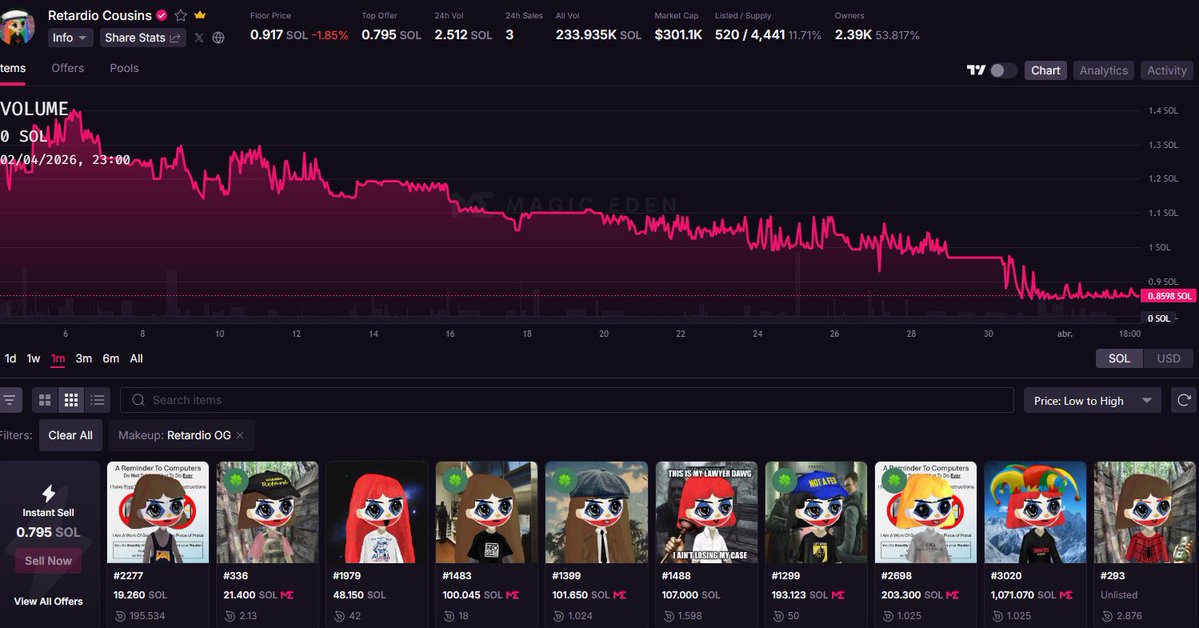The image size is (1199, 628).
Task: Open the unlisted NFT #293 card image
Action: click(x=1145, y=512)
